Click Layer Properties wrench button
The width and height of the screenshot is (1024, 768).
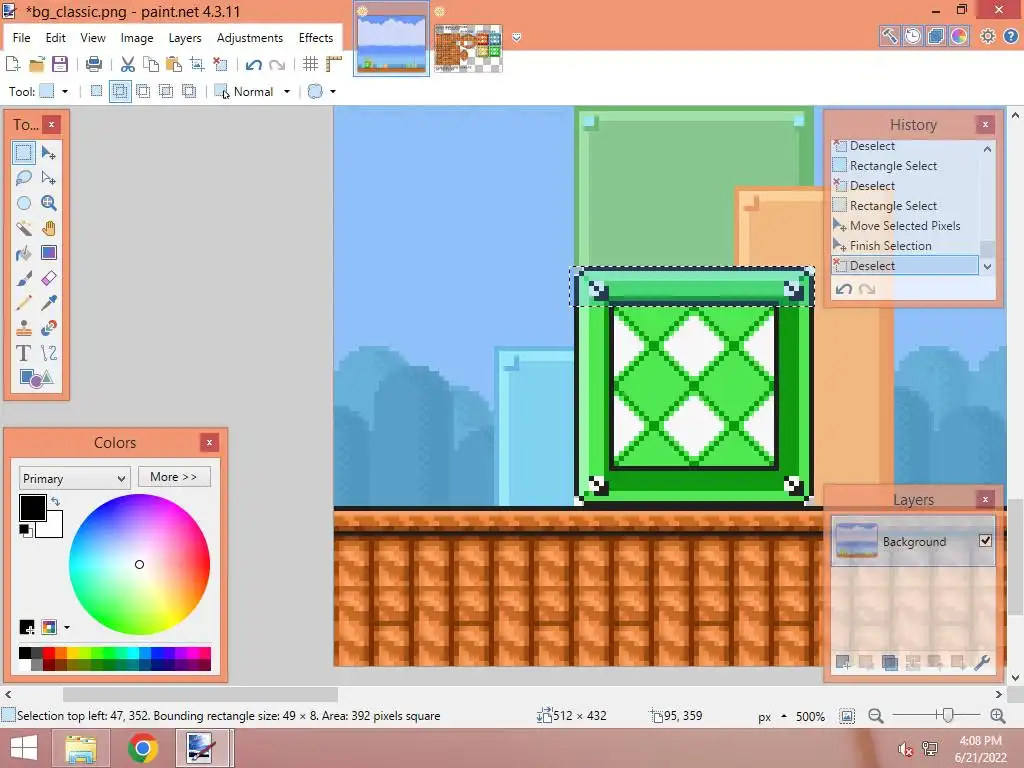[x=982, y=663]
